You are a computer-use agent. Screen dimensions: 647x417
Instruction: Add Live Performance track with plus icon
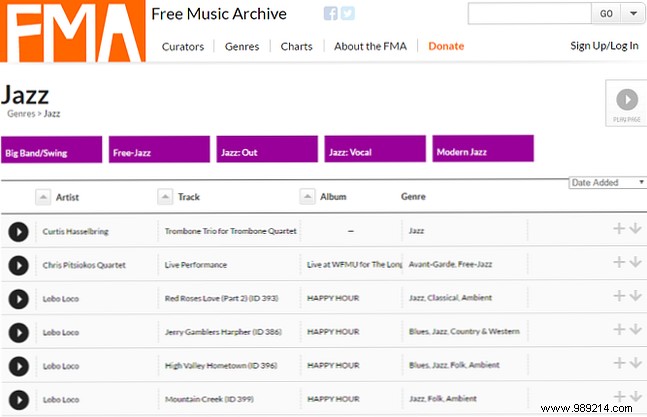[x=619, y=262]
